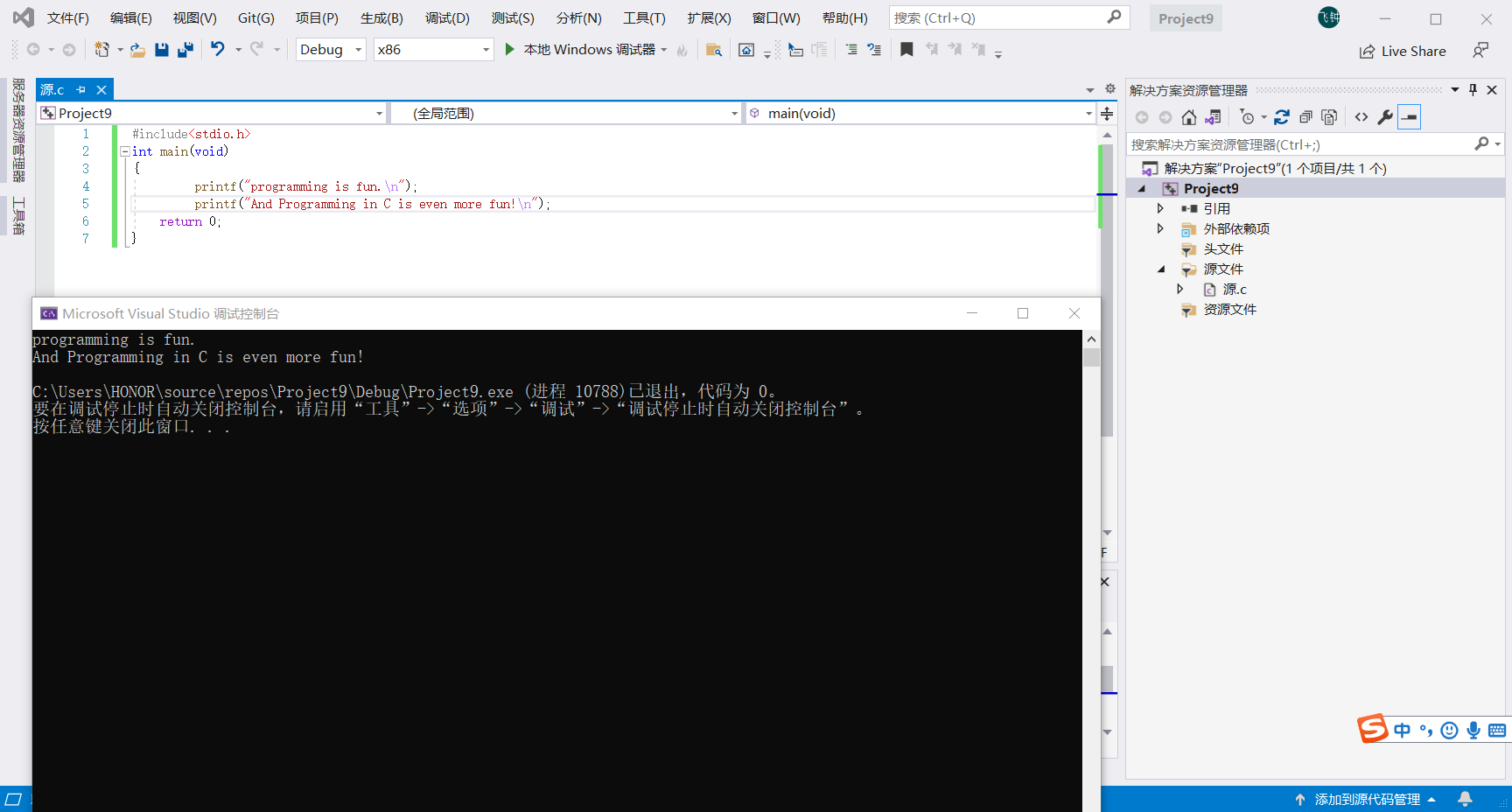The image size is (1512, 812).
Task: Open the main(void) member dropdown
Action: [x=920, y=113]
